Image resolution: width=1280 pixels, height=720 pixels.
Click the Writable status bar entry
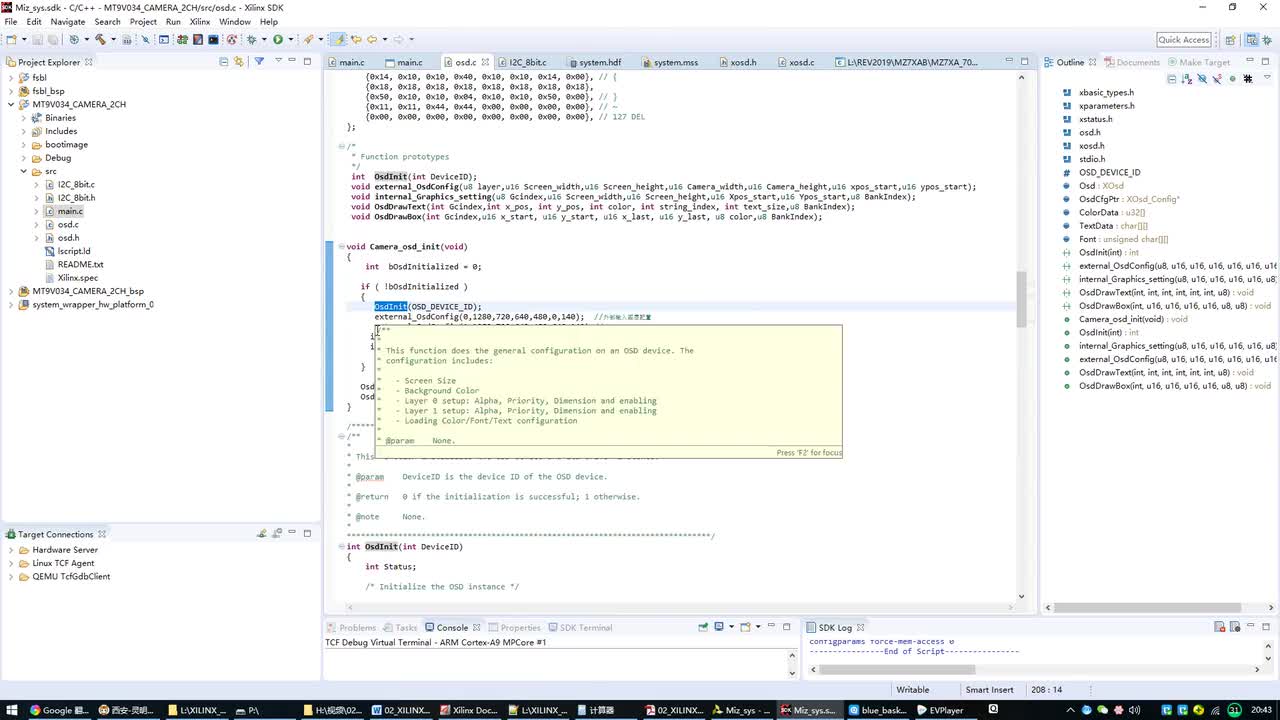(912, 690)
